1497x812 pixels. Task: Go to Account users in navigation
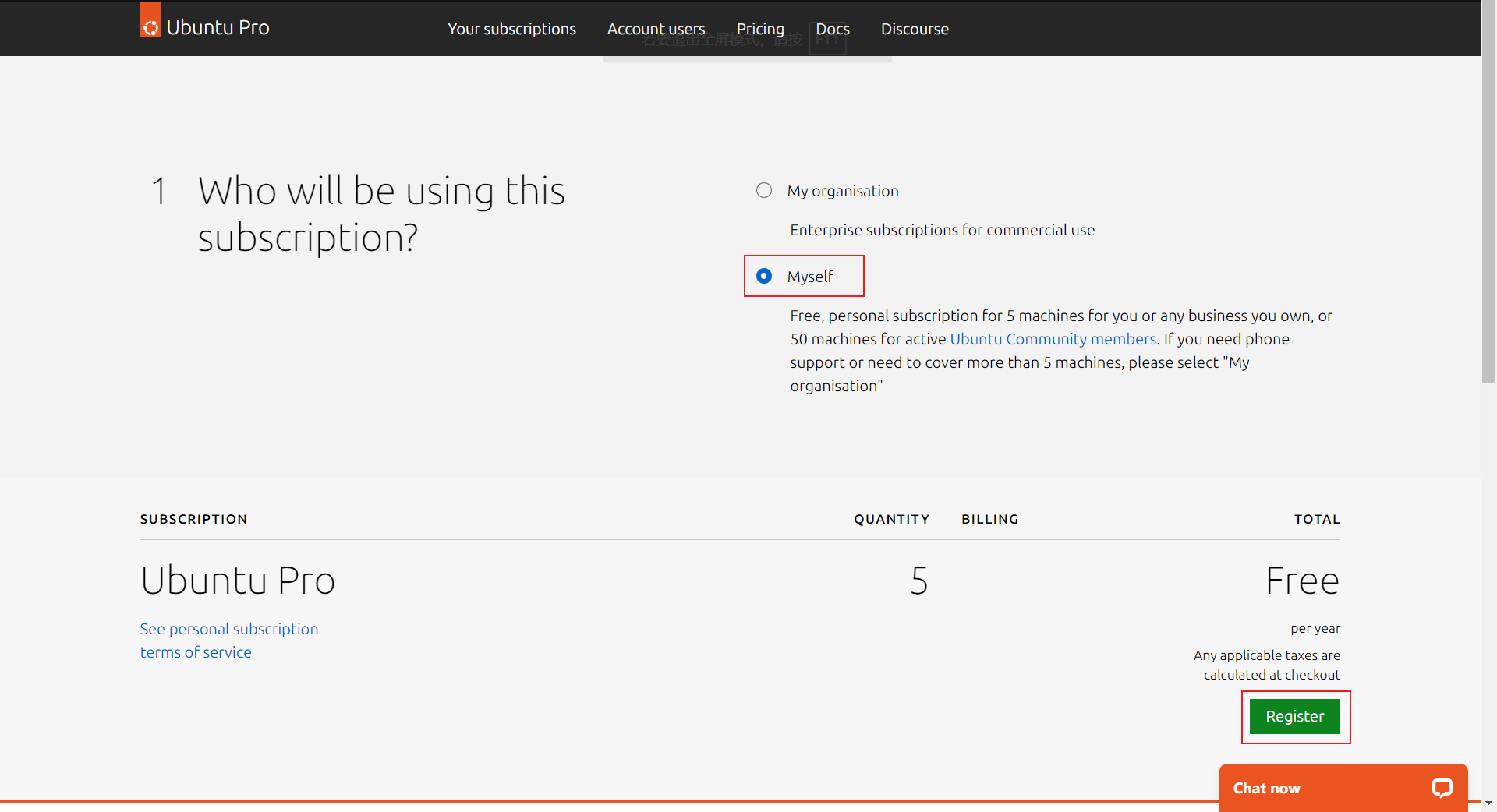(656, 29)
